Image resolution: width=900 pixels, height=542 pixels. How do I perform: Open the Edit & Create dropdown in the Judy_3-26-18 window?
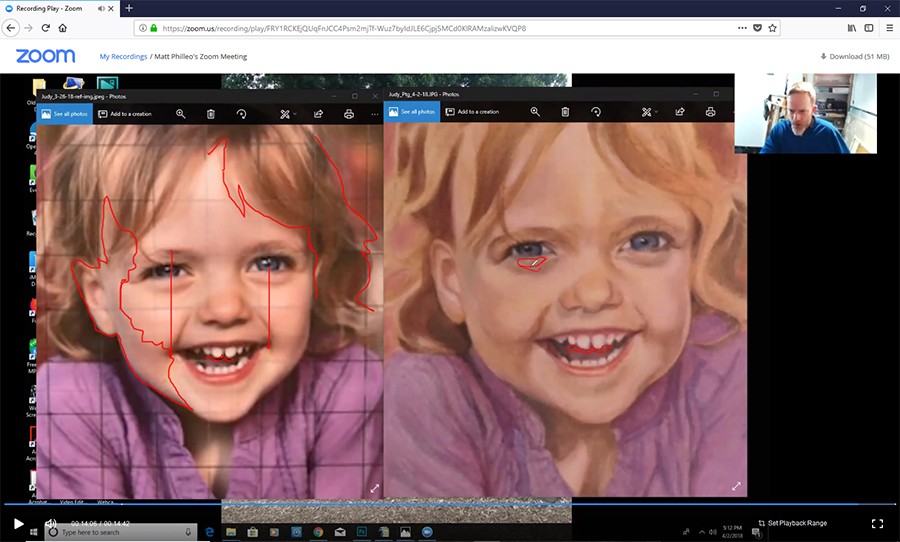288,114
